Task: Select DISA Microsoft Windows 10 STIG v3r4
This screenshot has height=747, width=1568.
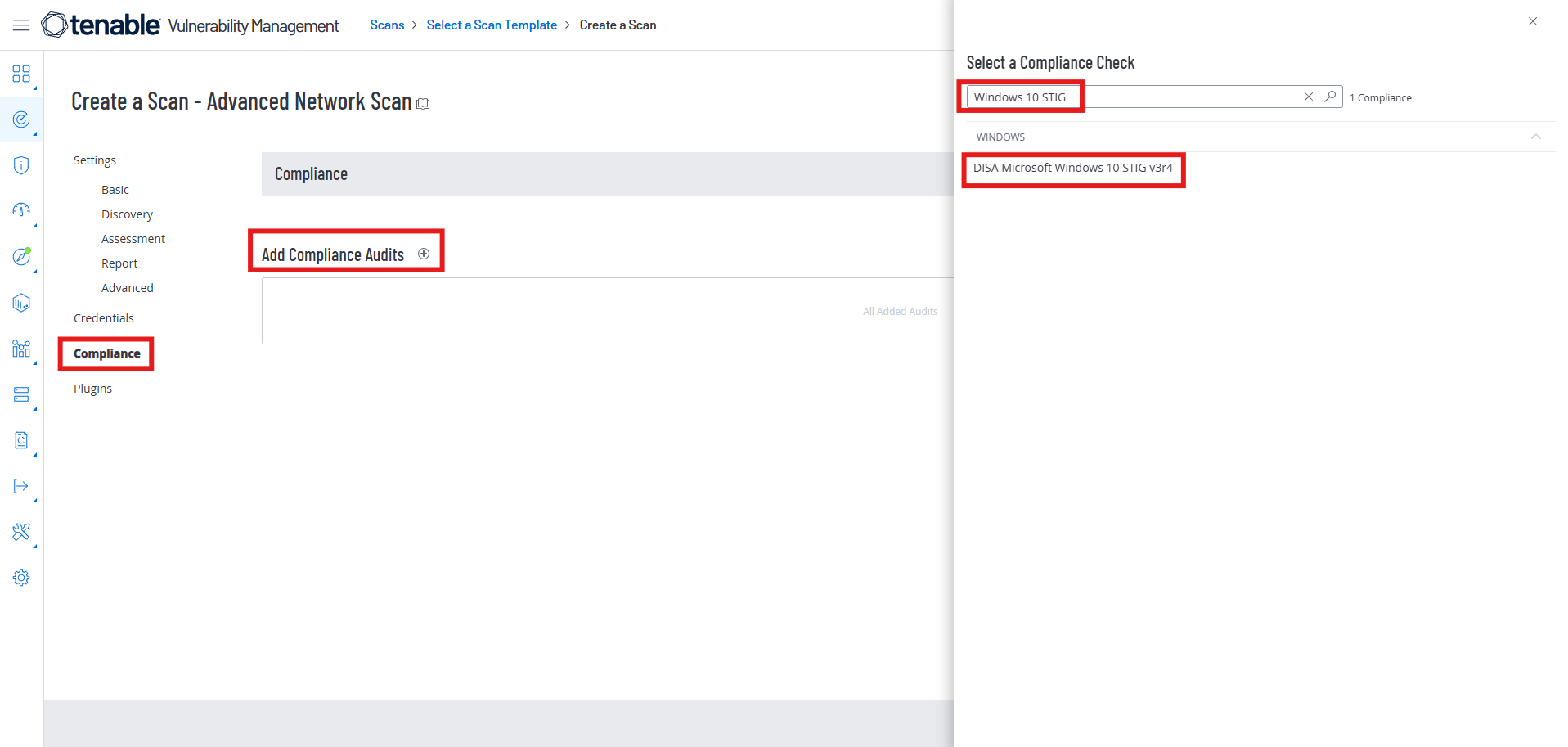Action: coord(1072,168)
